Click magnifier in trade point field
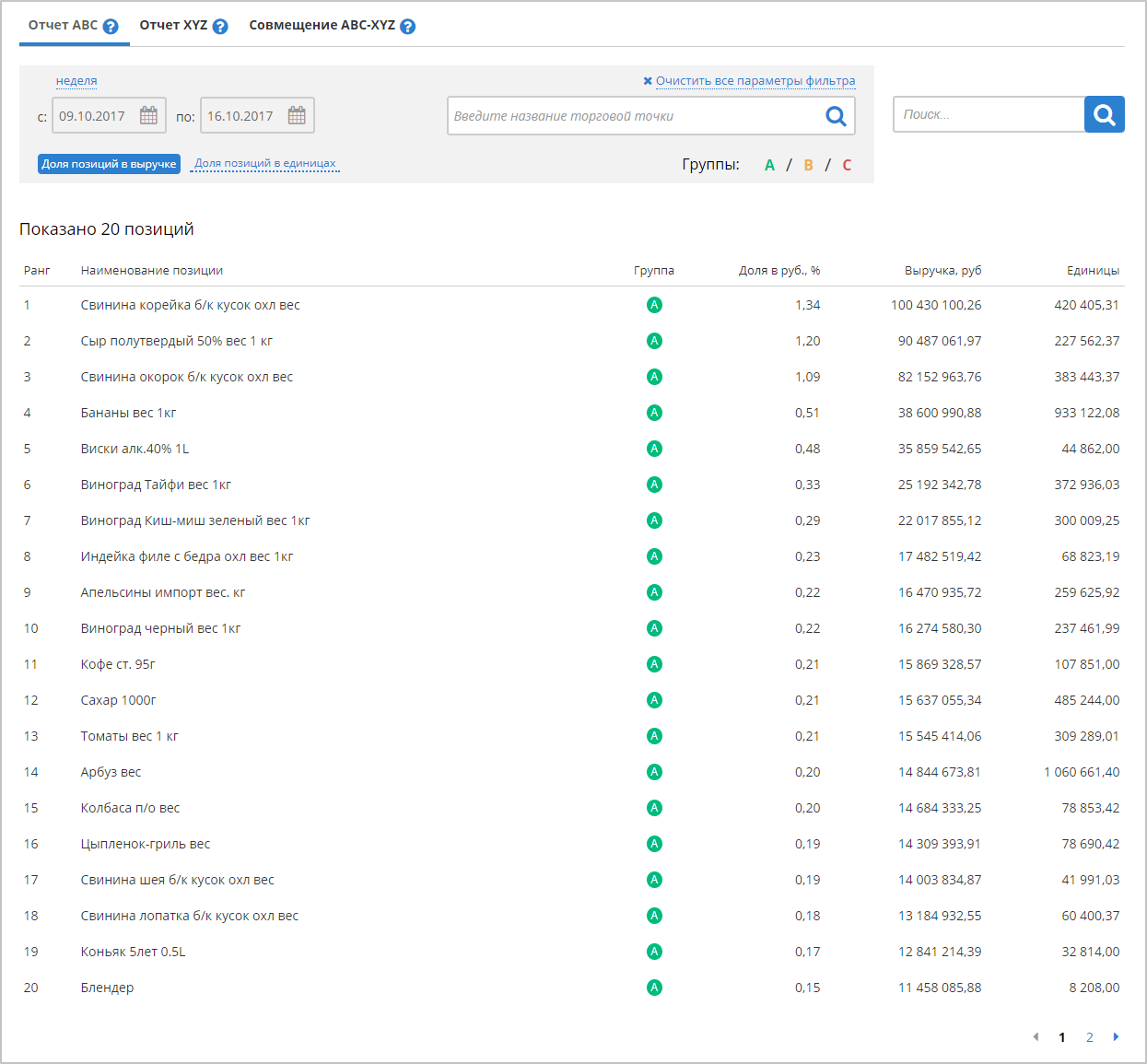 point(836,116)
